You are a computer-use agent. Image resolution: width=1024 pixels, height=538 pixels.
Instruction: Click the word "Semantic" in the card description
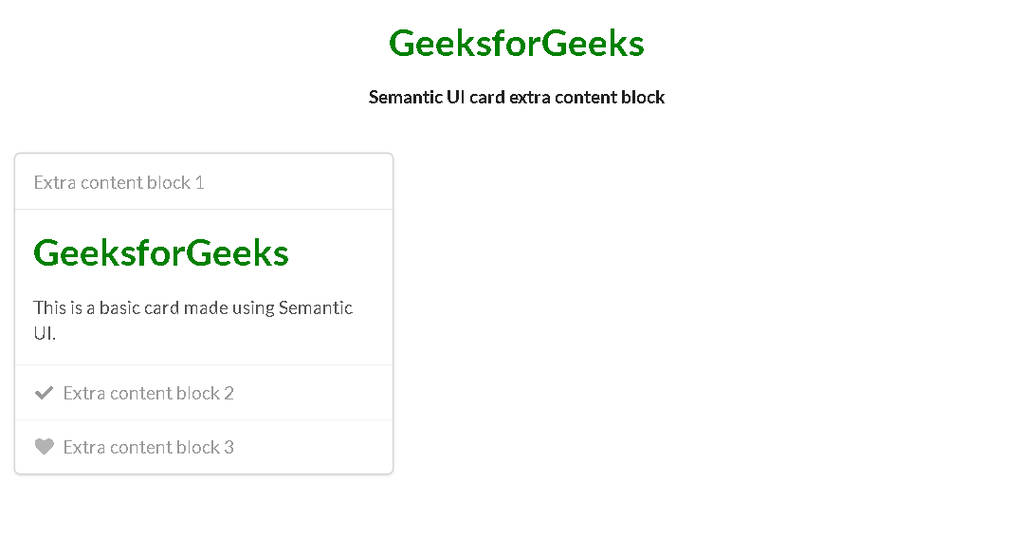point(316,307)
